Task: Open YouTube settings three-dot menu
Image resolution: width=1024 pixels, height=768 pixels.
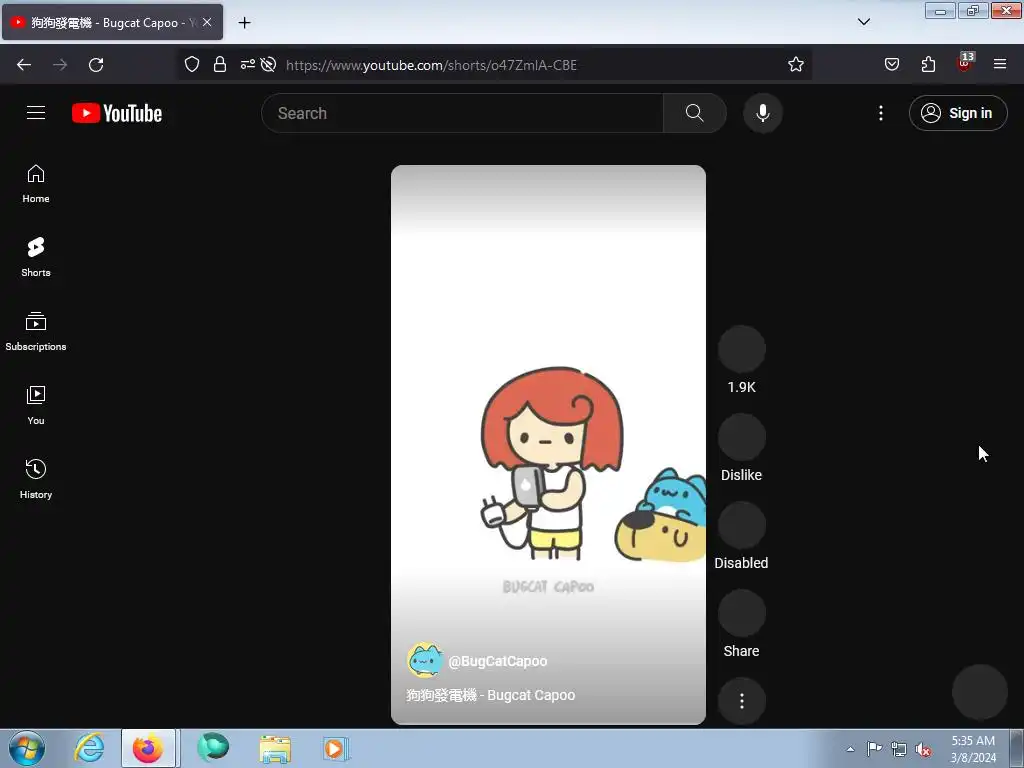Action: click(x=880, y=113)
